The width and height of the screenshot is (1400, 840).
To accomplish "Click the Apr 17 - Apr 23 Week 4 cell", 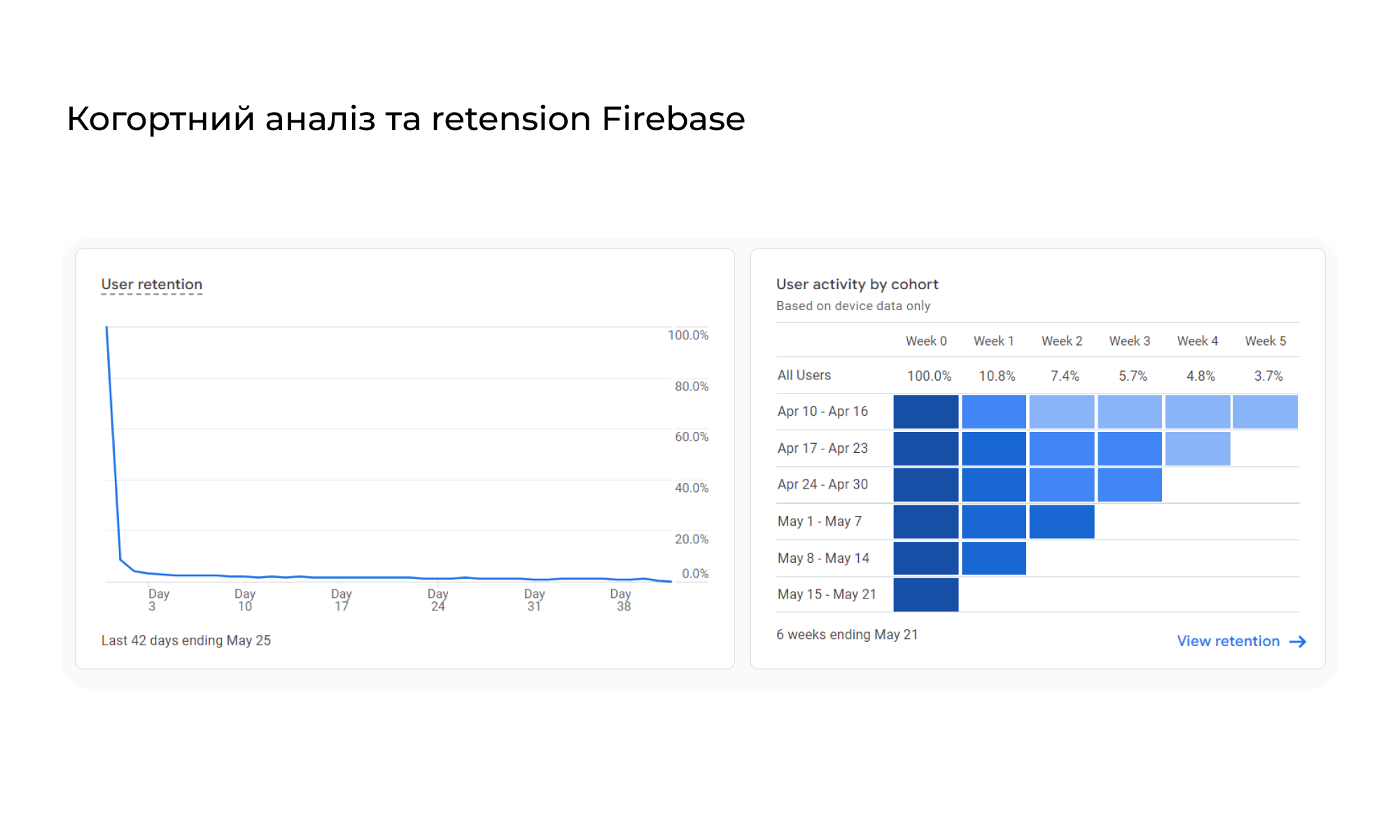I will (x=1198, y=449).
